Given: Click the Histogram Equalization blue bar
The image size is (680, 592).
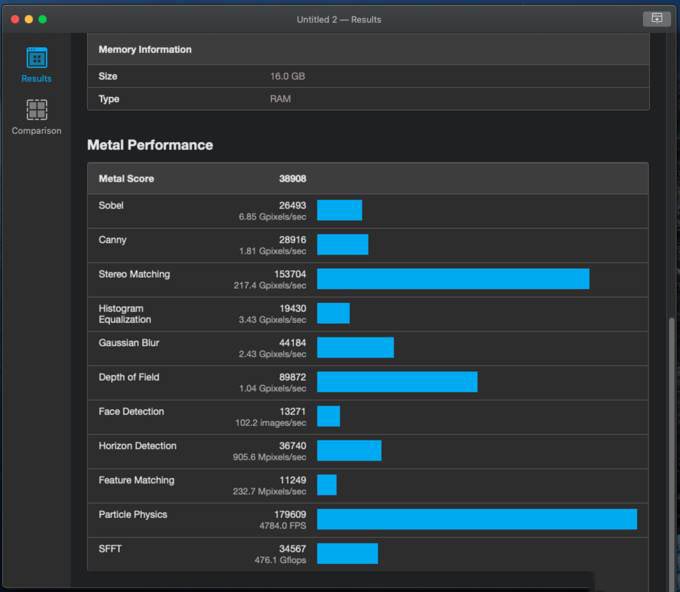Looking at the screenshot, I should click(333, 313).
